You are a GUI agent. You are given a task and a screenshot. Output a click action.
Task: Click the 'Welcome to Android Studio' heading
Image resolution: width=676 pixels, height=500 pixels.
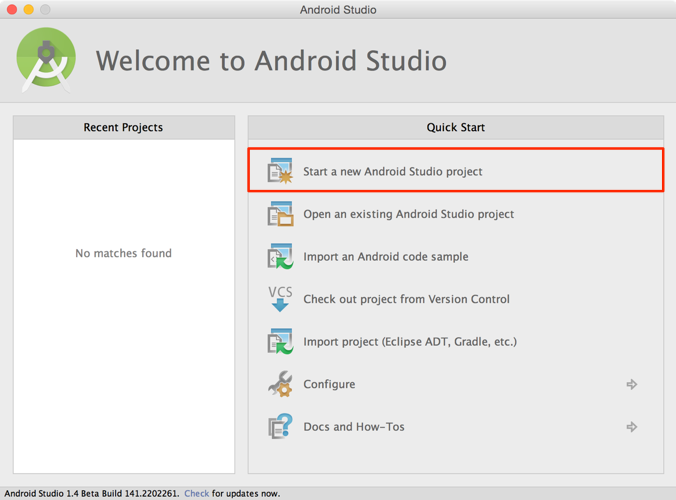[x=271, y=60]
